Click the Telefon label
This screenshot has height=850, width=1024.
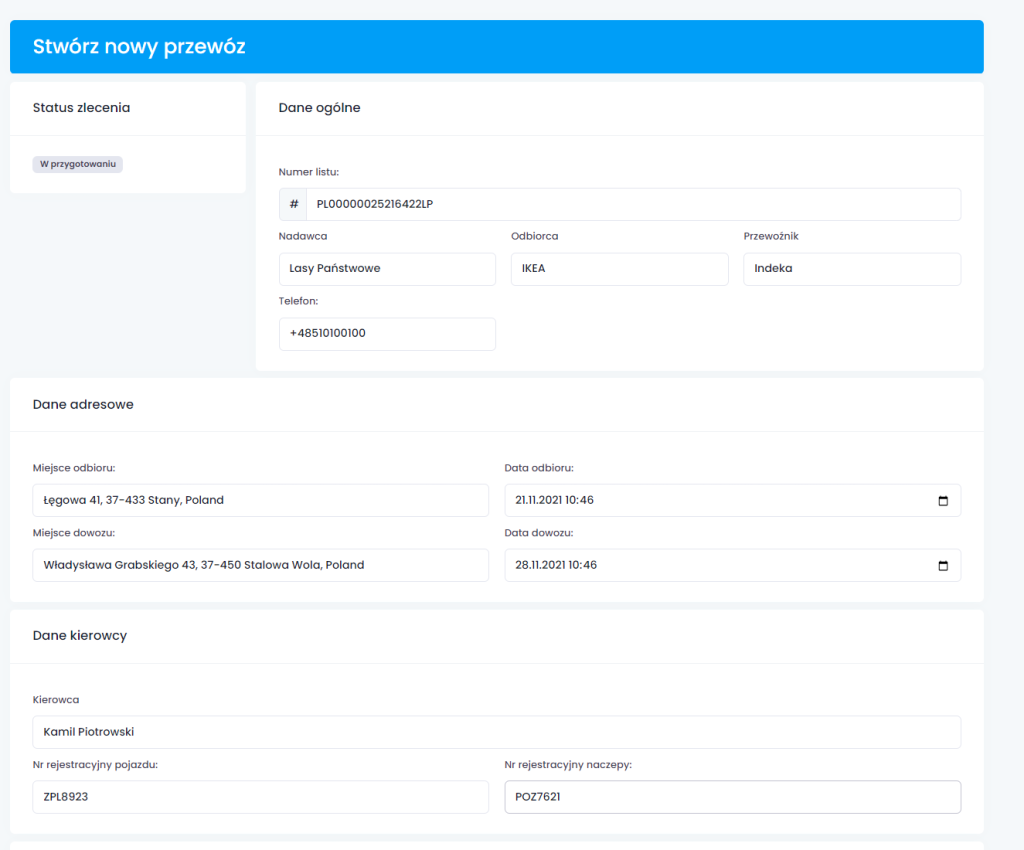[298, 301]
